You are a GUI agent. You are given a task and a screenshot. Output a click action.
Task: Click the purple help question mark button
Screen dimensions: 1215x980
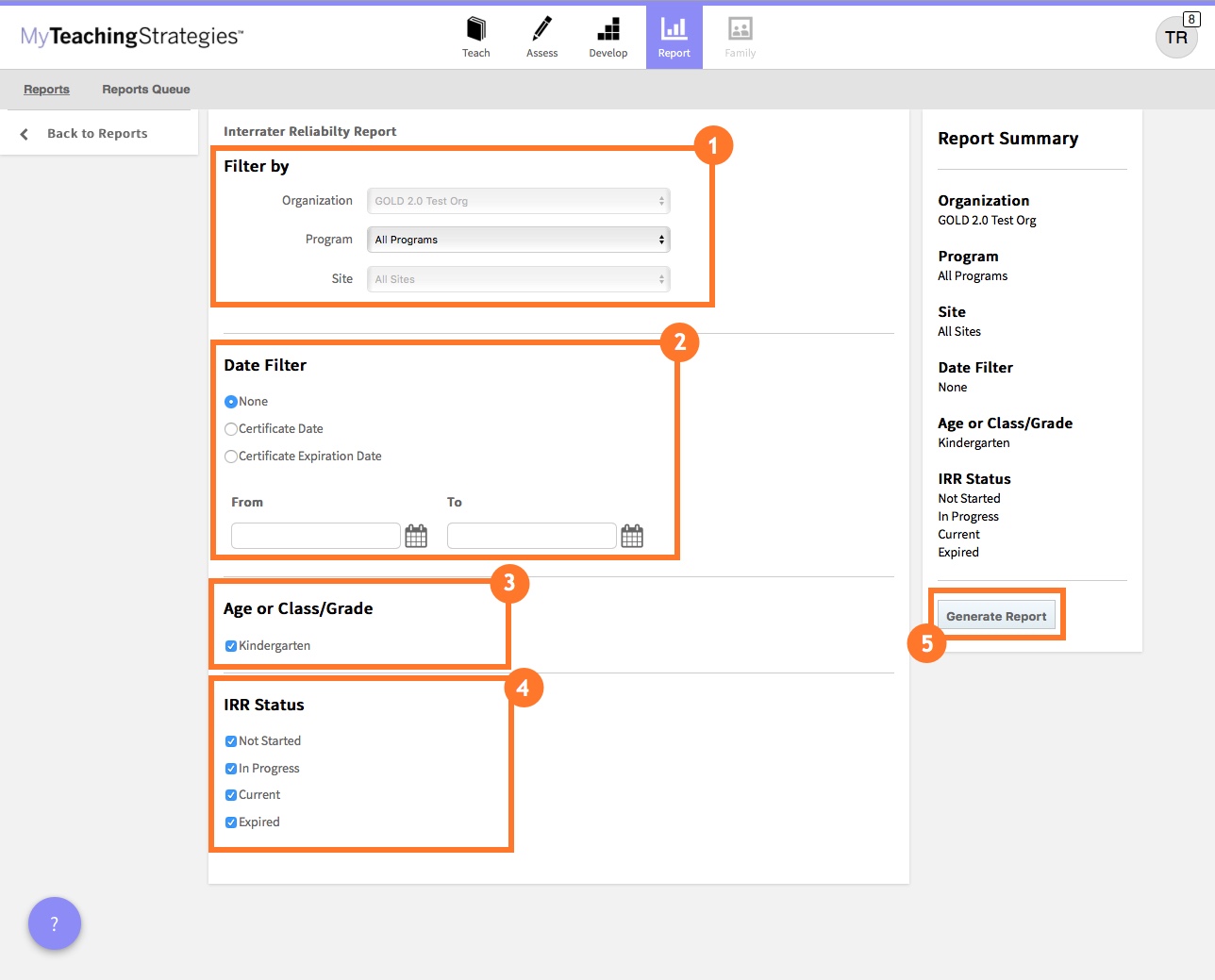pyautogui.click(x=55, y=923)
